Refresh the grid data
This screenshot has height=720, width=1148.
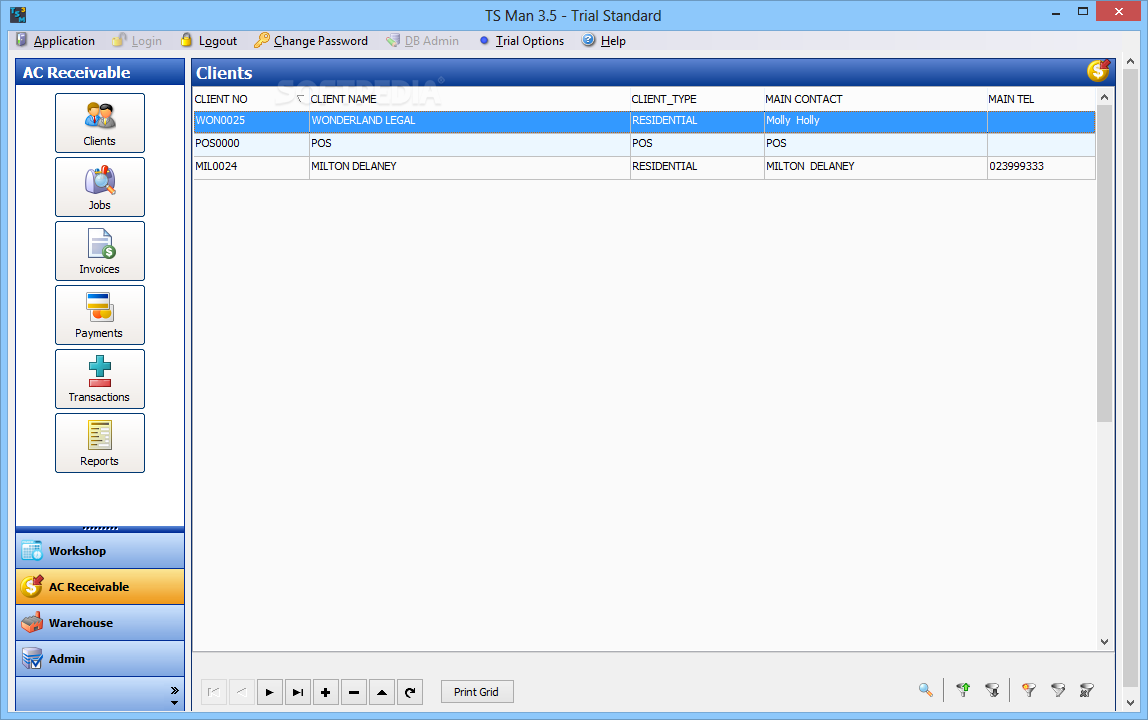410,692
